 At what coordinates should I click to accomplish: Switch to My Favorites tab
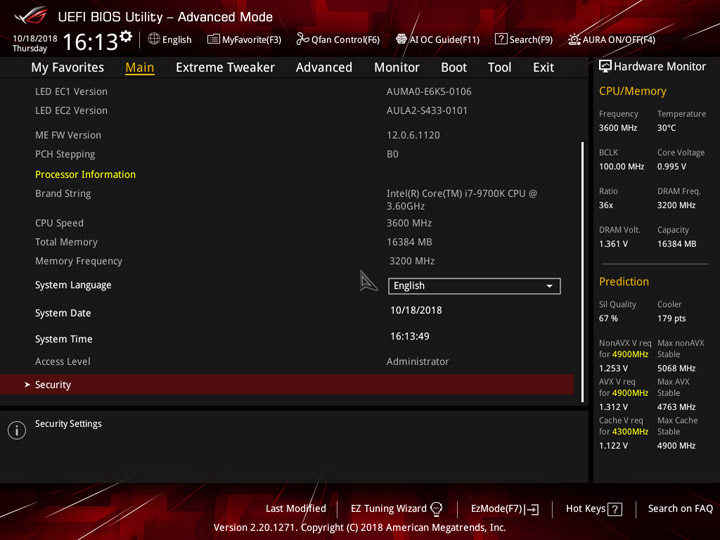pos(68,68)
